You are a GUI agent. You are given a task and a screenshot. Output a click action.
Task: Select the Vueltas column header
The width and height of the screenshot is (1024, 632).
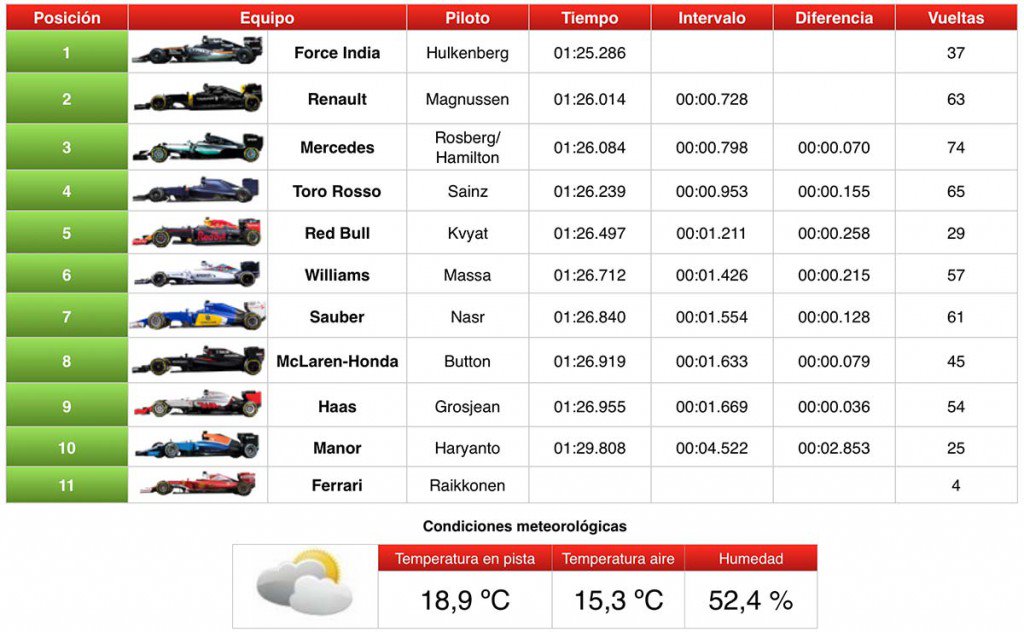(x=956, y=18)
